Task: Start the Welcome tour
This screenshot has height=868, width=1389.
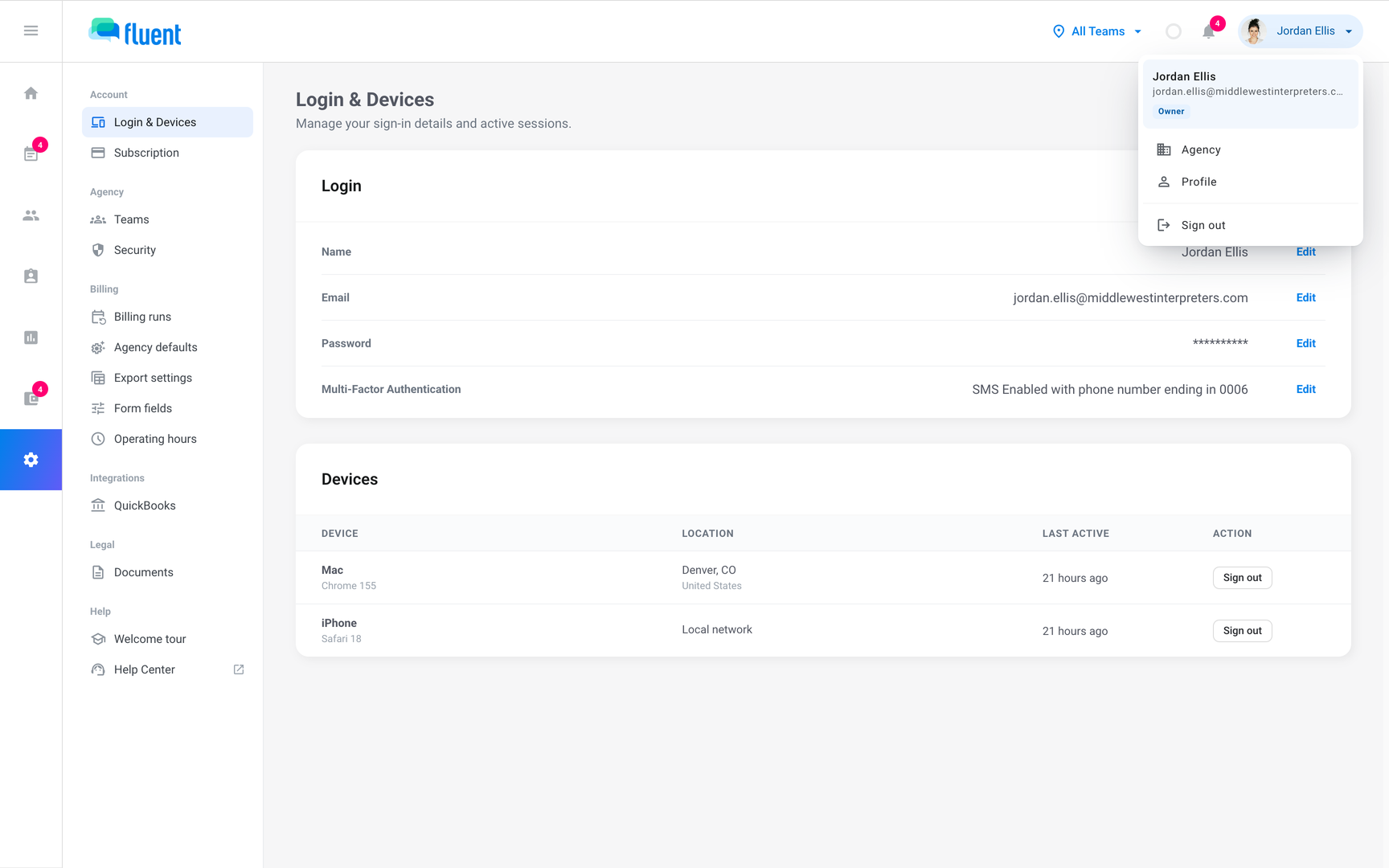Action: tap(167, 639)
